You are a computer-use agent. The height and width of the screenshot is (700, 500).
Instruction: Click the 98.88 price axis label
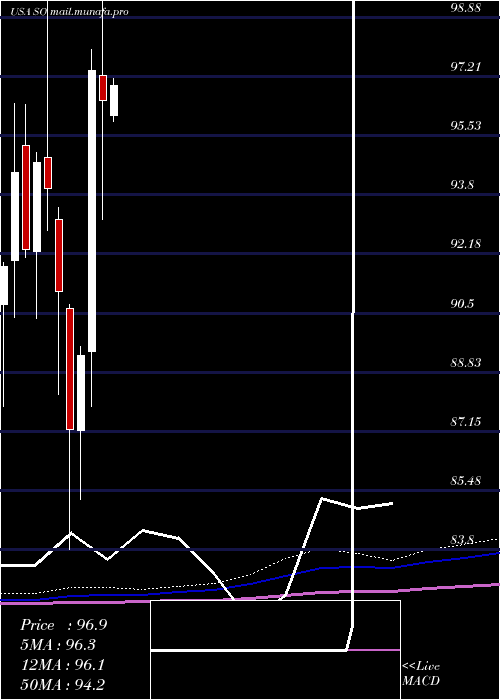pyautogui.click(x=466, y=8)
